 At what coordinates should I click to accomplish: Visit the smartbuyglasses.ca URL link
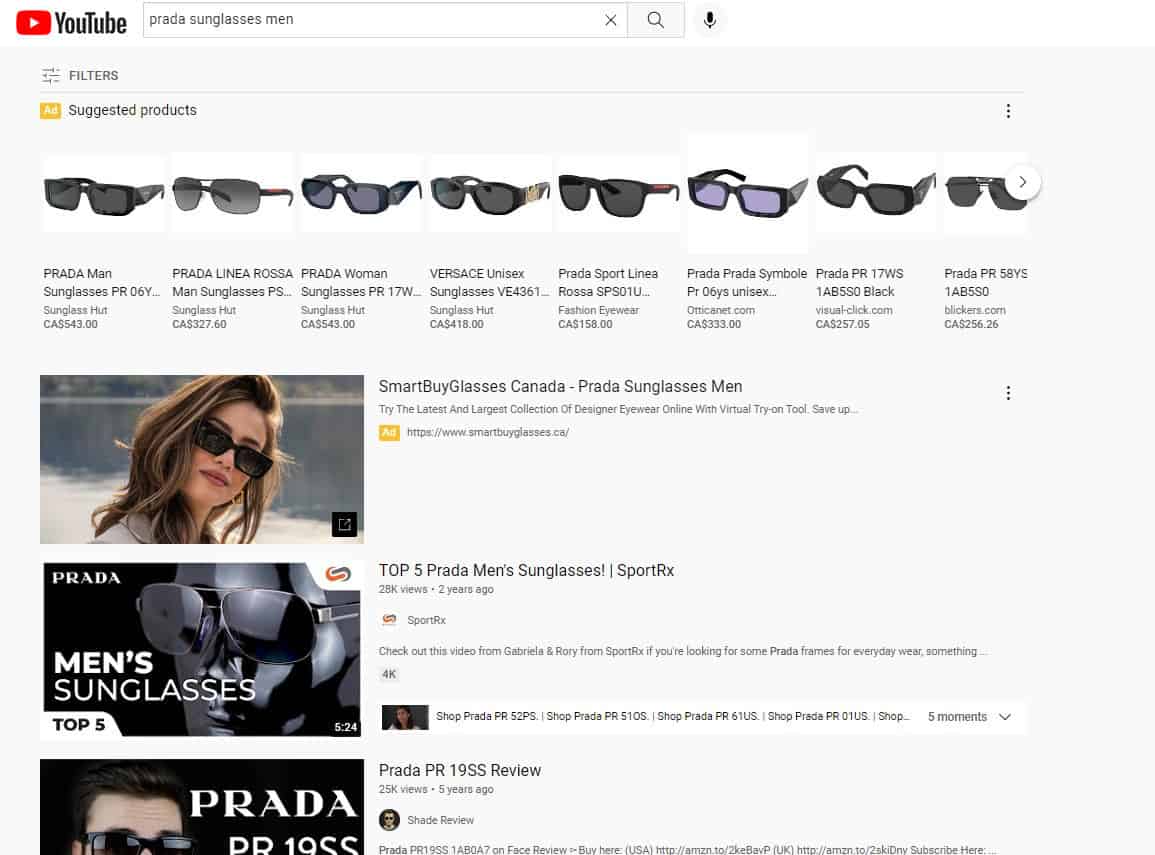tap(488, 432)
